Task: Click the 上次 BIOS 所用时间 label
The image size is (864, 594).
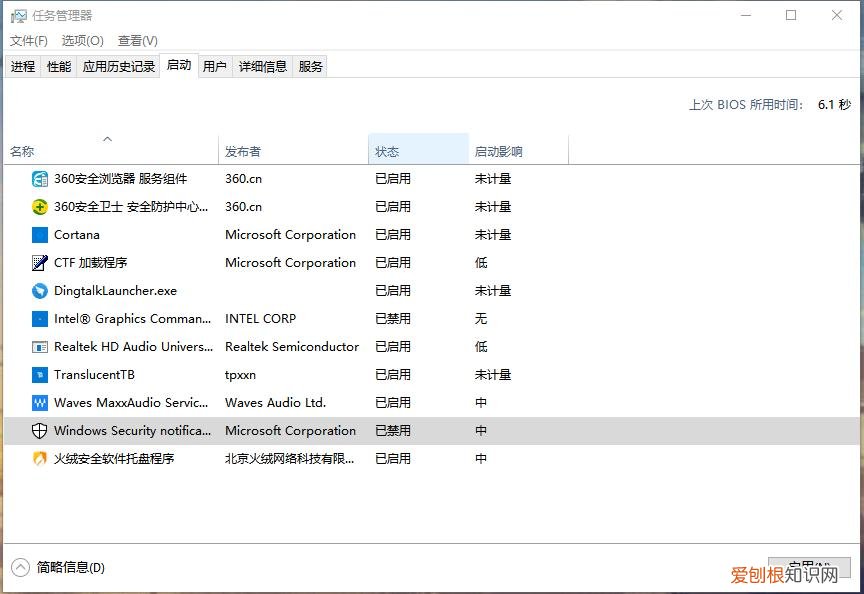Action: (746, 105)
